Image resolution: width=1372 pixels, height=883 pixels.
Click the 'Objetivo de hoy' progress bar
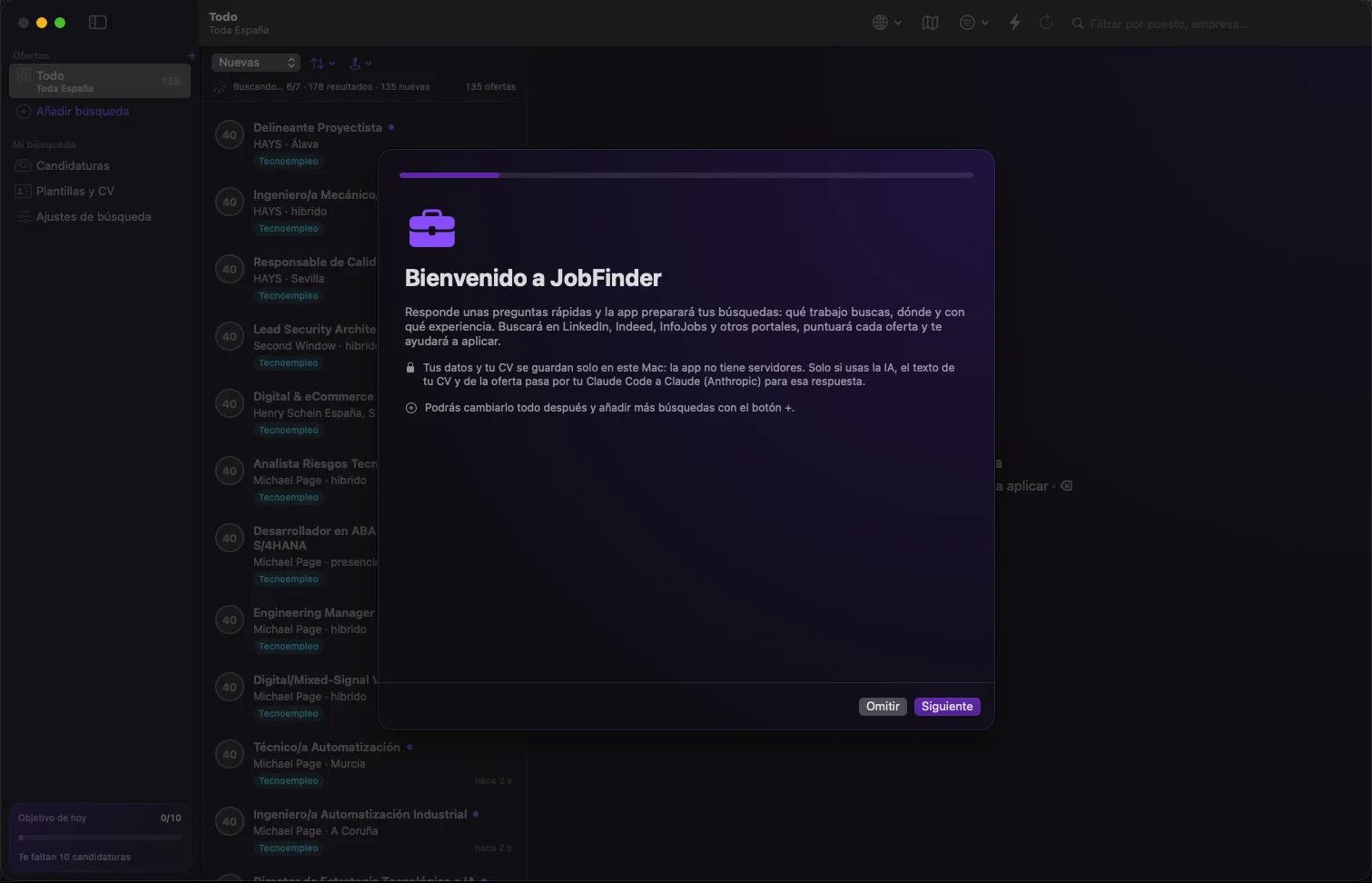100,838
